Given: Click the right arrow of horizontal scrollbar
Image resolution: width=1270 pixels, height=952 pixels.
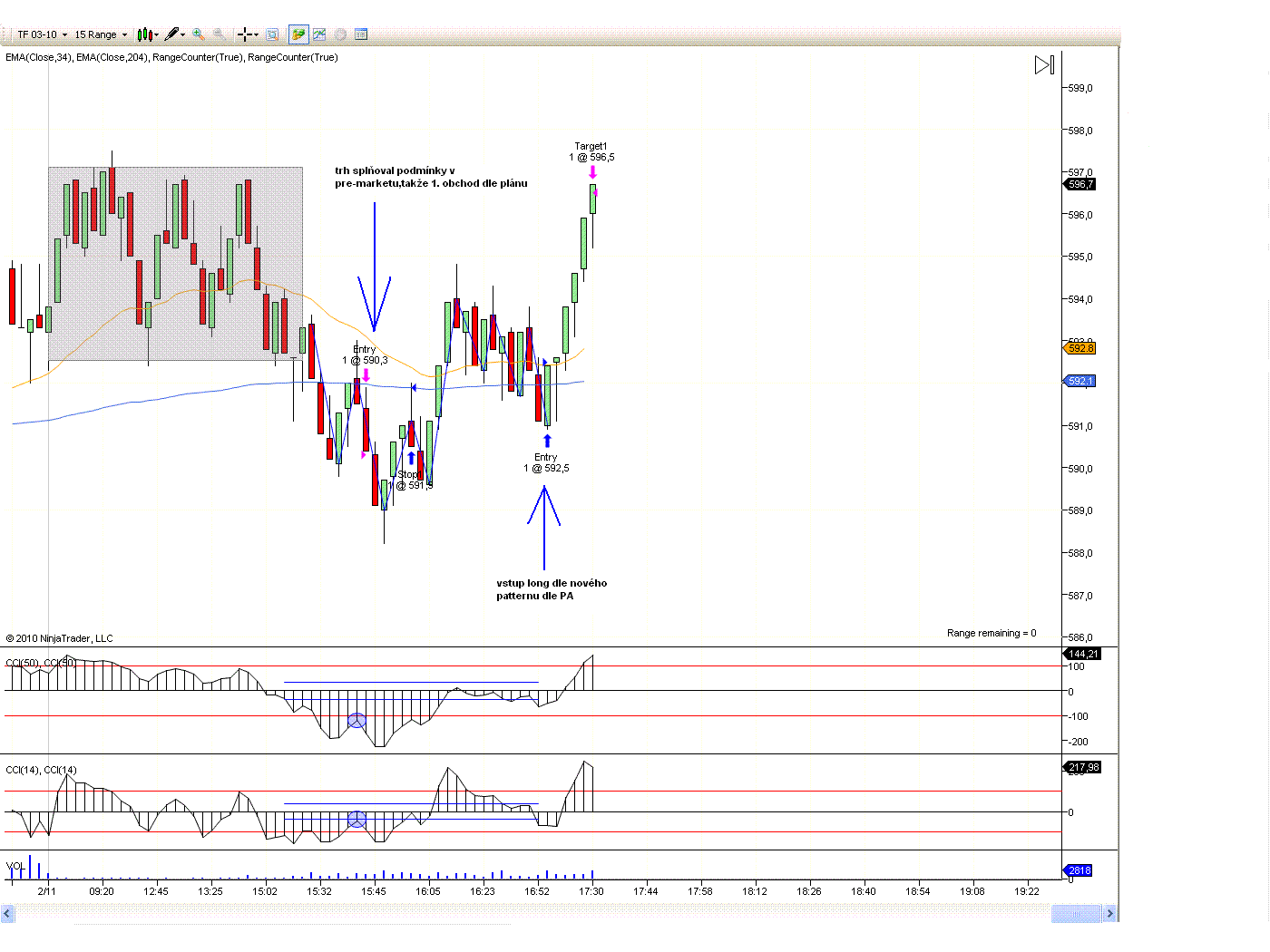Looking at the screenshot, I should click(1109, 913).
